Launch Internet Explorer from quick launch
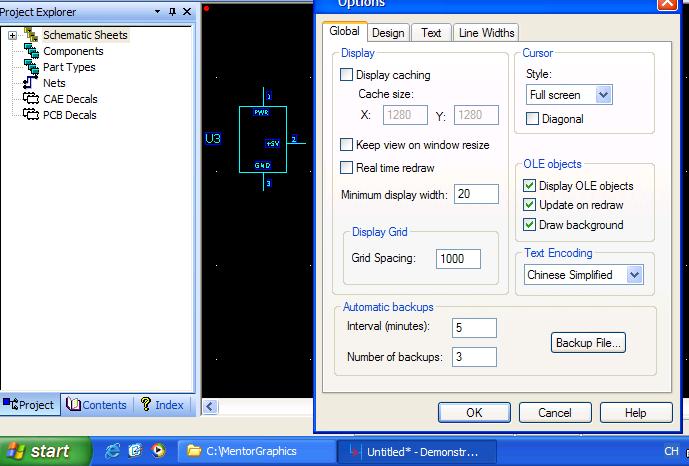Viewport: 689px width, 466px height. (x=112, y=451)
